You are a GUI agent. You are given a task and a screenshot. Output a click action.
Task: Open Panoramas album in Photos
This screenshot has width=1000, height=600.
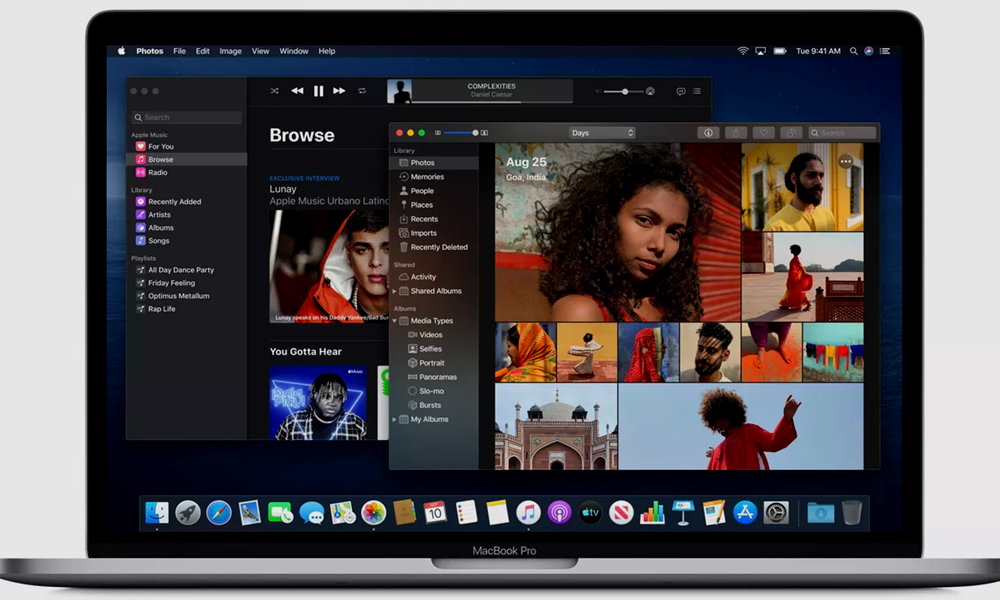pyautogui.click(x=432, y=377)
